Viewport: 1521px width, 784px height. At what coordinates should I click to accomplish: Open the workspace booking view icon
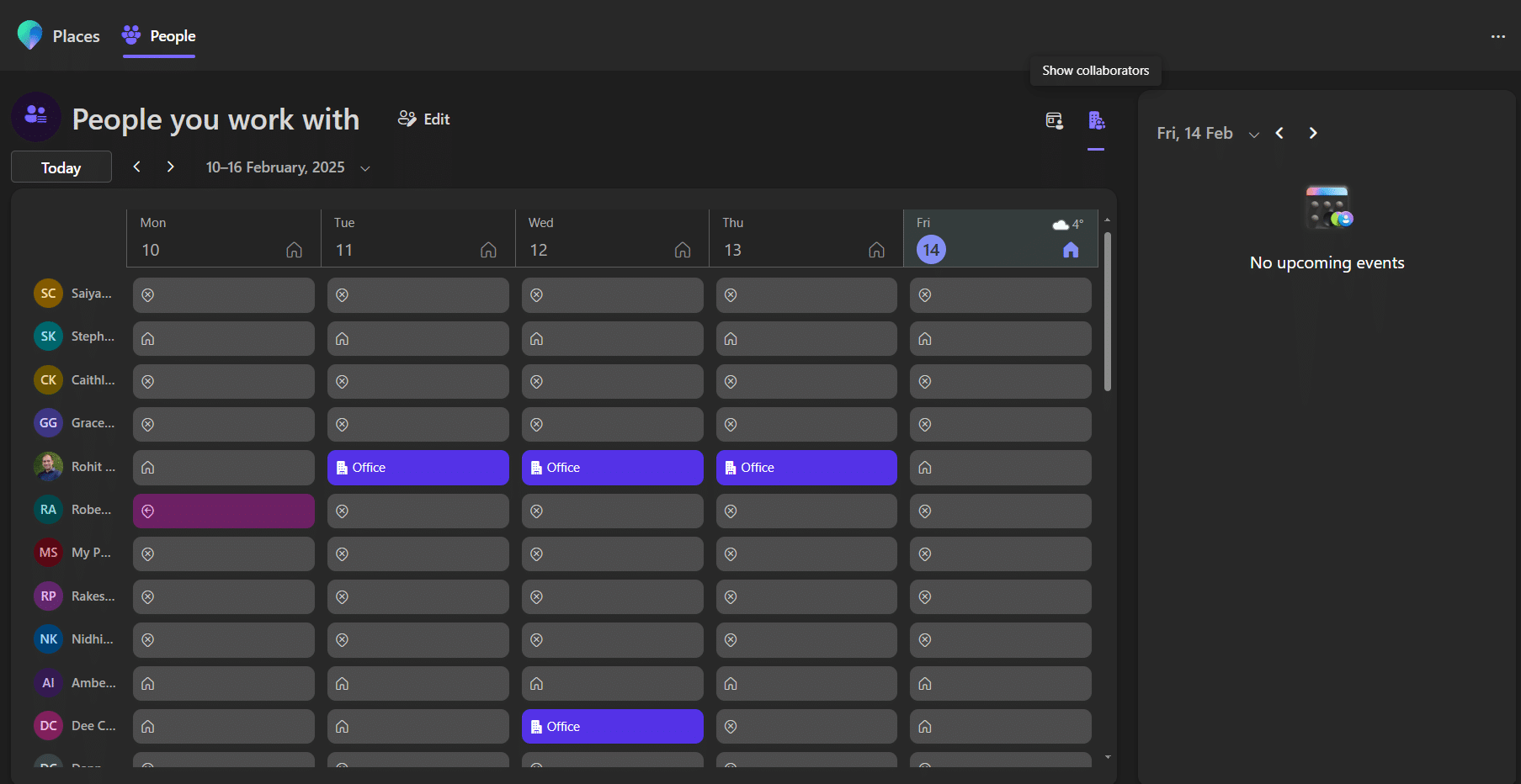pos(1054,120)
